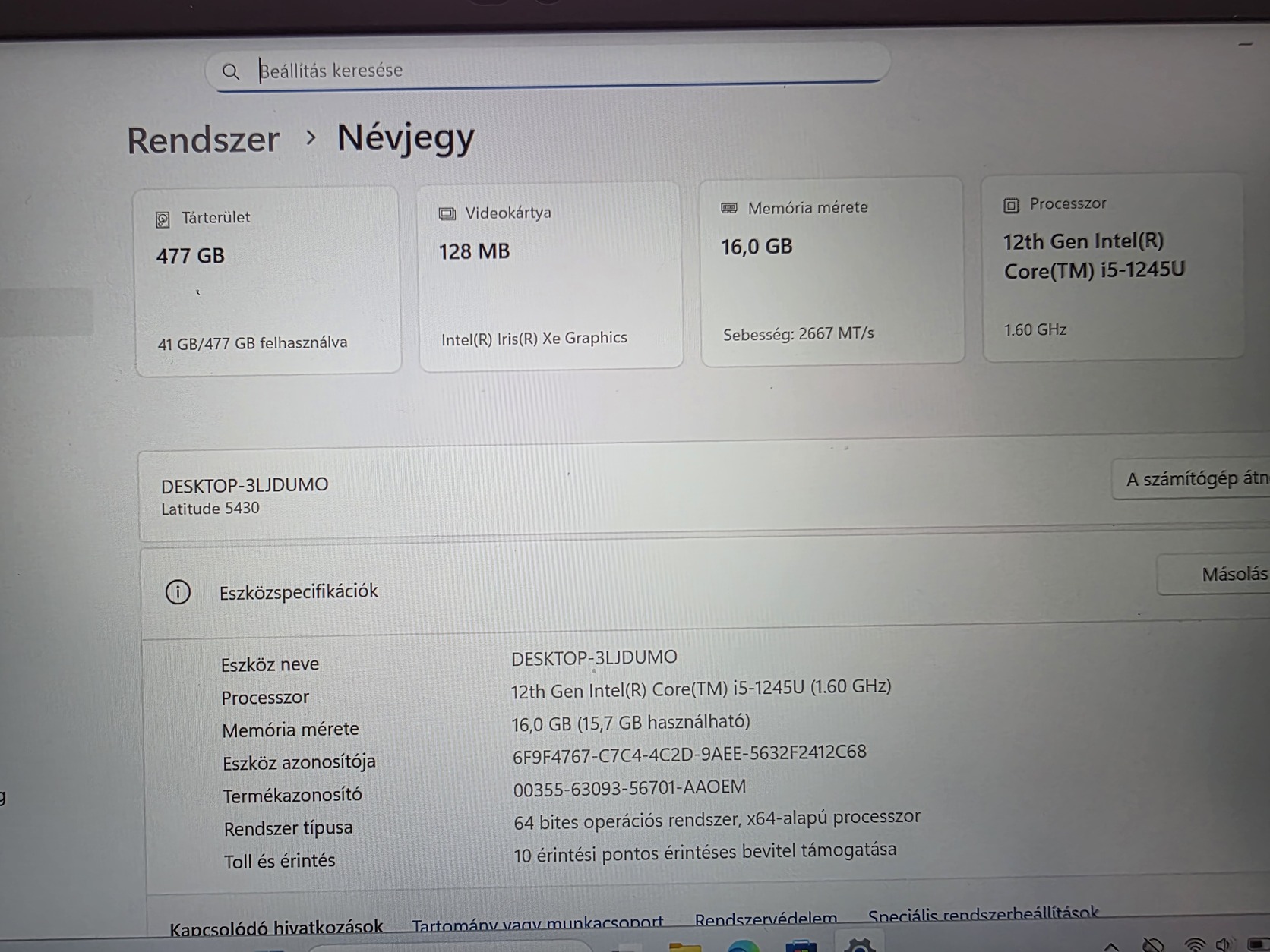Show hidden tray icons with the chevron

[1111, 946]
